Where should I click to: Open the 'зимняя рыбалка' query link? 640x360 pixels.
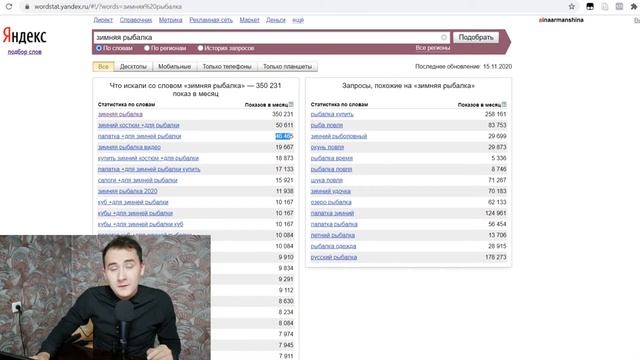click(x=120, y=114)
